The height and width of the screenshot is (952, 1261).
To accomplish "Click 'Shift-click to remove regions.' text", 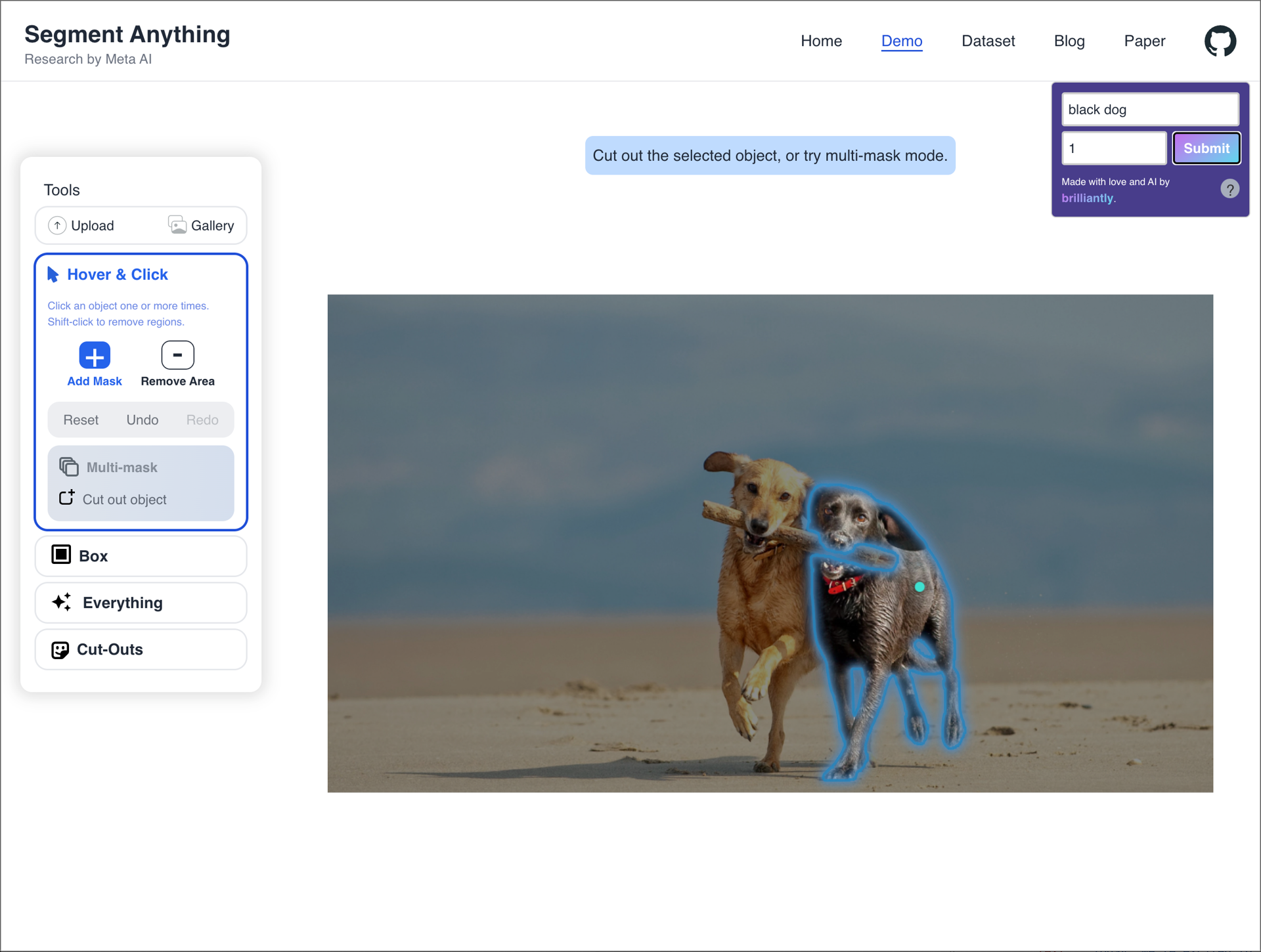I will (x=116, y=322).
